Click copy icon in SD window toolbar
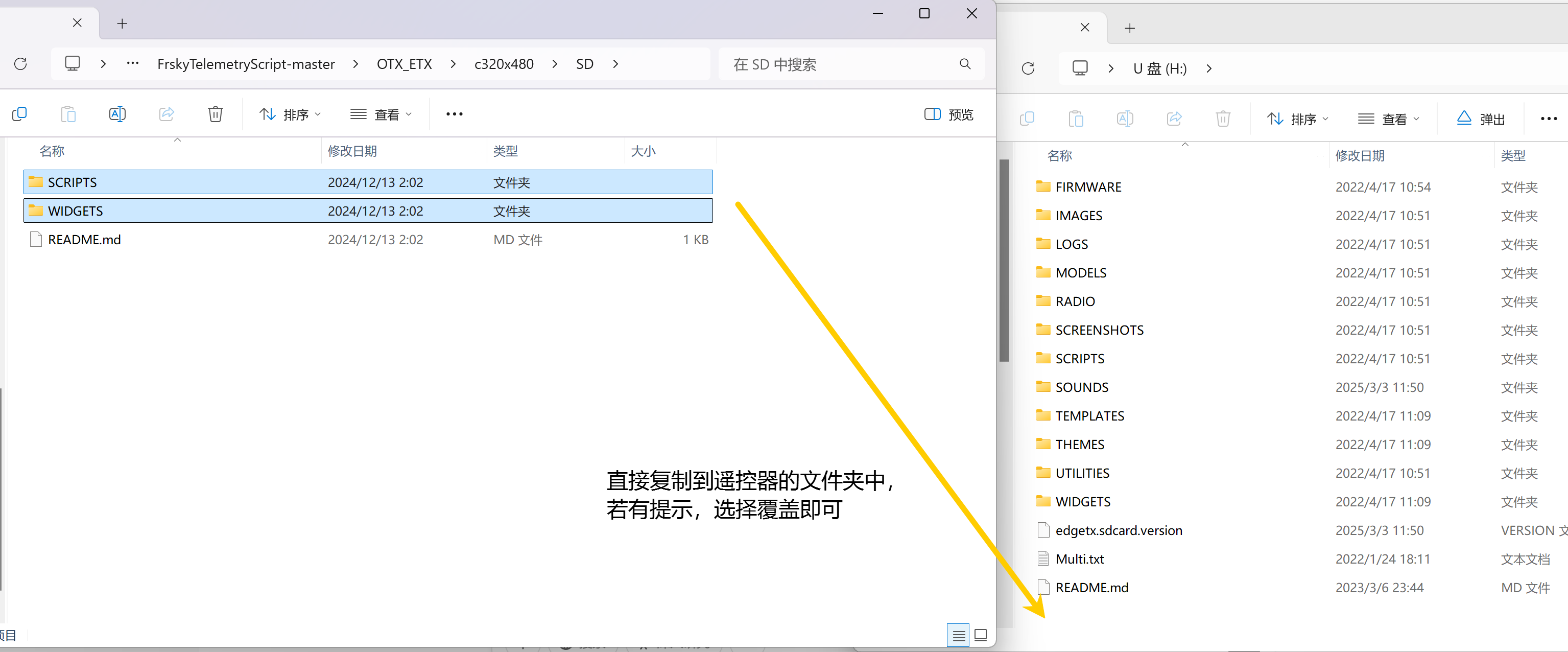Image resolution: width=1568 pixels, height=652 pixels. point(19,114)
